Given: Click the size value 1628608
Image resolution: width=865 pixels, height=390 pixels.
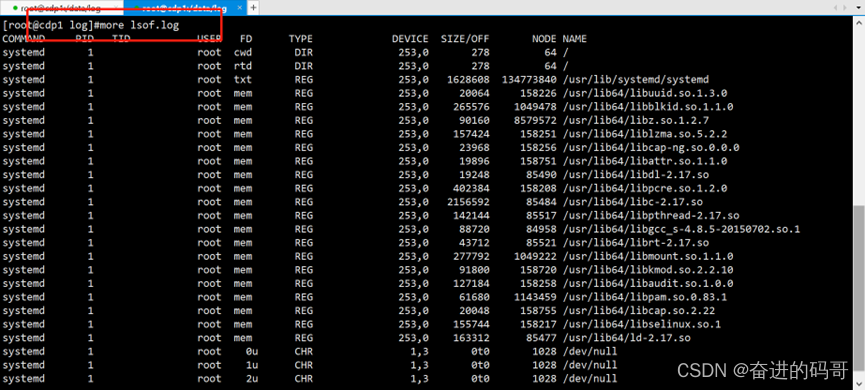Looking at the screenshot, I should click(468, 79).
